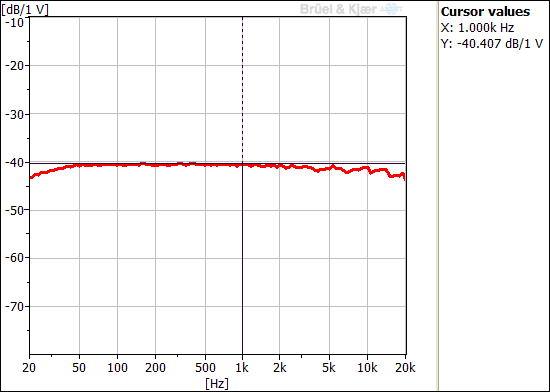
Task: Click the '100' frequency axis label
Action: click(117, 368)
